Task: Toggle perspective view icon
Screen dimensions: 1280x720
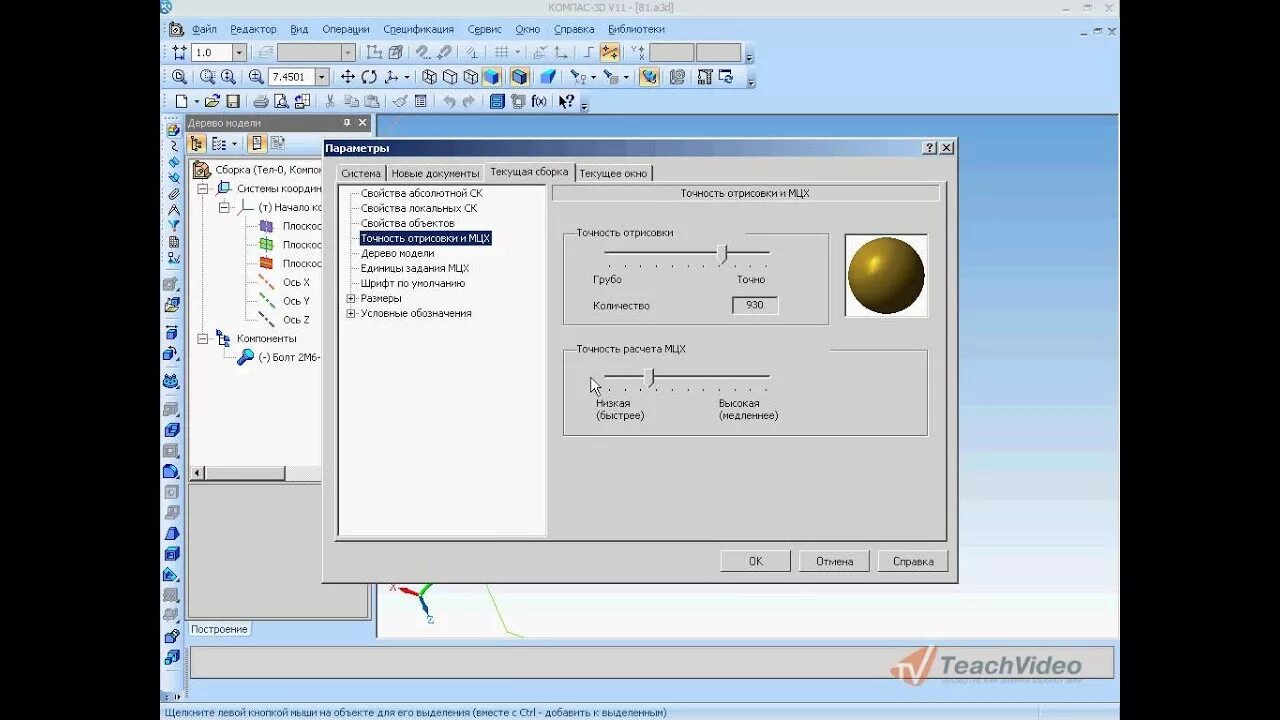Action: click(547, 77)
